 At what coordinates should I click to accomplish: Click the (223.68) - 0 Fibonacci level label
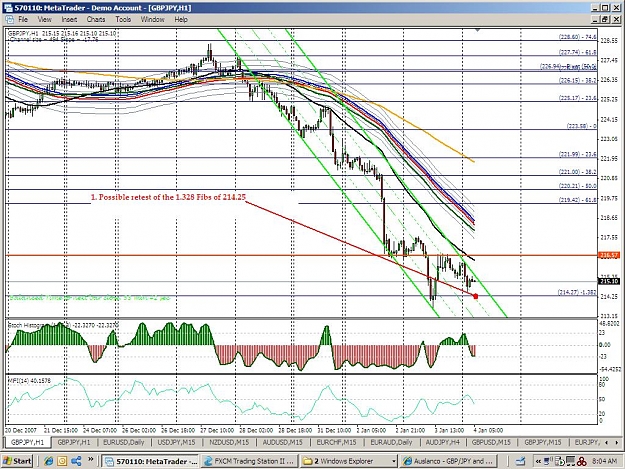582,126
